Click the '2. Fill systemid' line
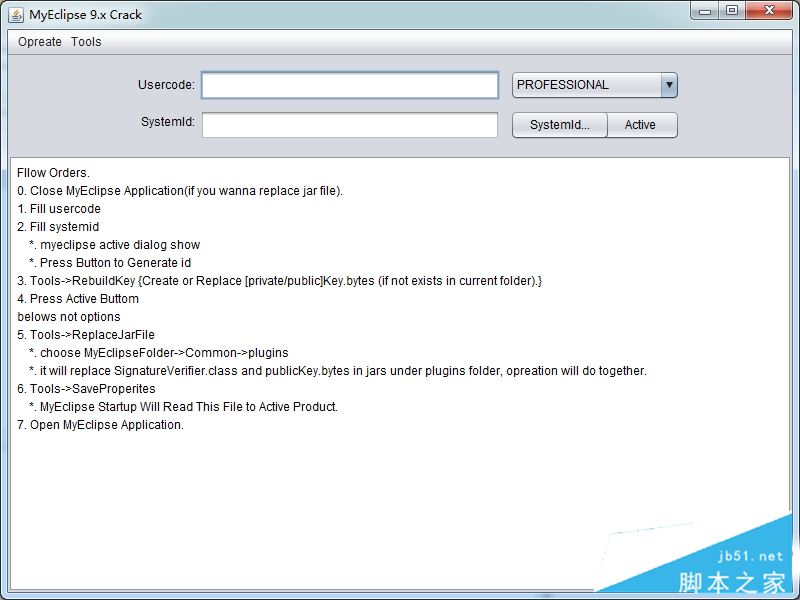Screen dimensions: 800x600 click(x=58, y=227)
